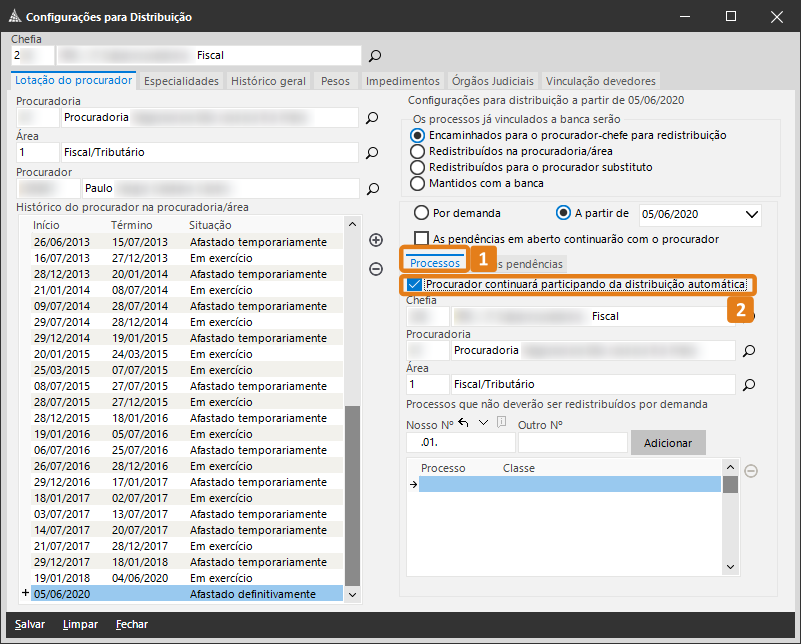Viewport: 801px width, 644px height.
Task: Open the 05/06/2020 date dropdown
Action: click(752, 214)
